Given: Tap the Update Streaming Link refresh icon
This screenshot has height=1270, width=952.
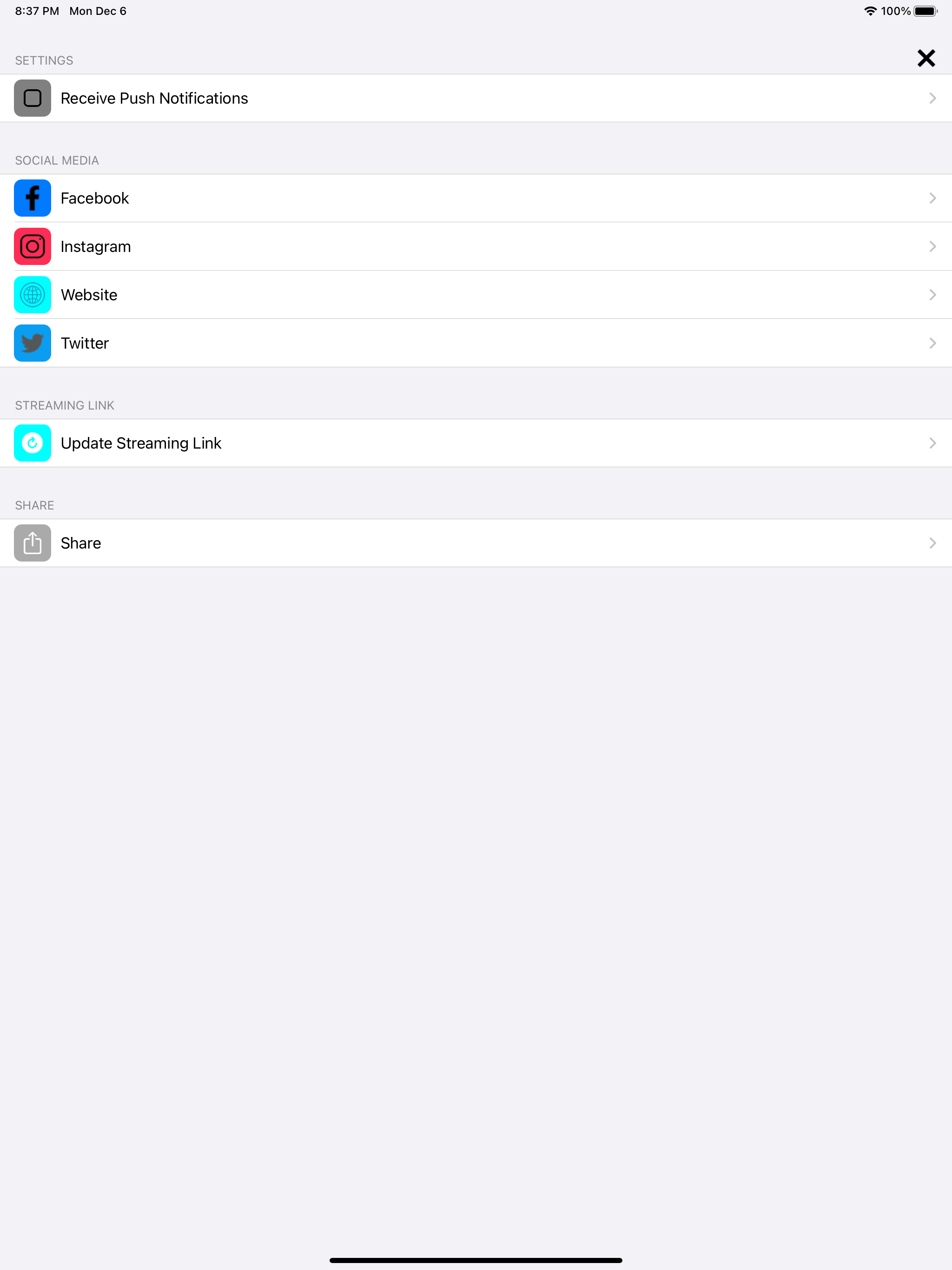Looking at the screenshot, I should pyautogui.click(x=33, y=443).
